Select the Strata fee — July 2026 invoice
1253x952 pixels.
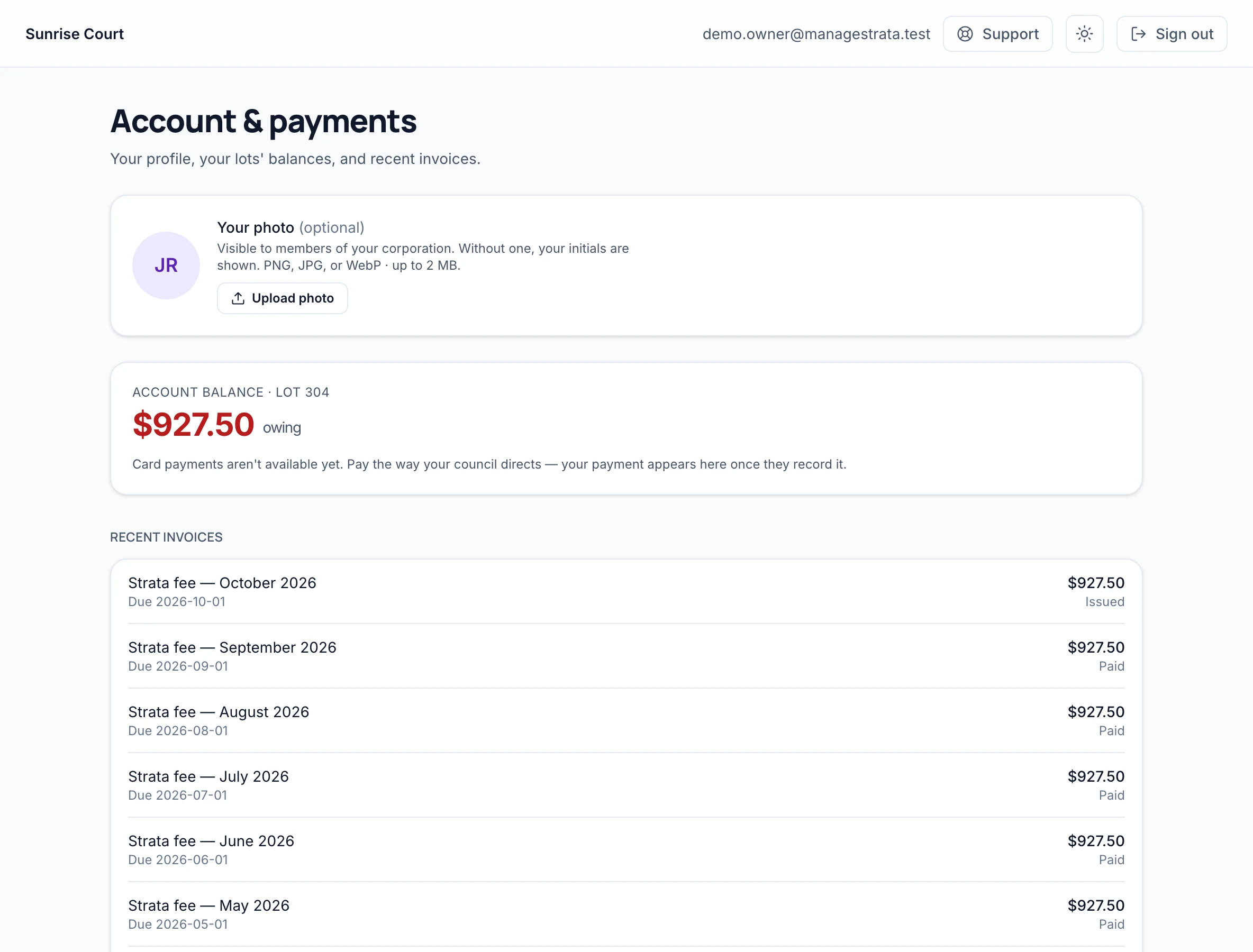(x=626, y=785)
